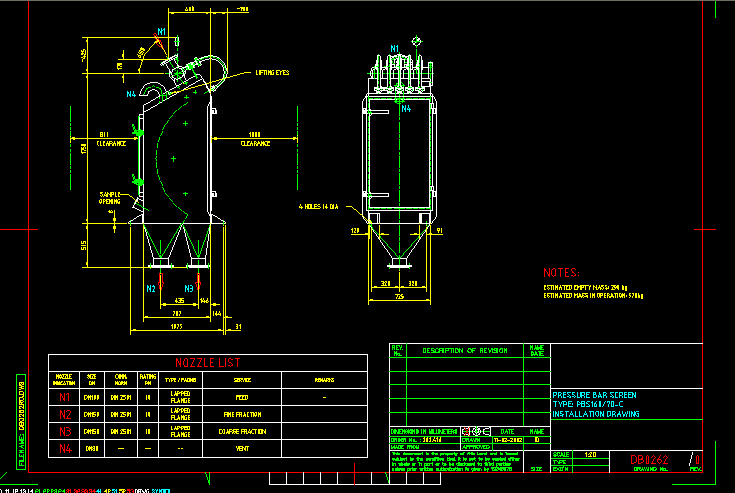The image size is (735, 493).
Task: Select the PRESSURE BAR SCREEN title text
Action: point(593,394)
